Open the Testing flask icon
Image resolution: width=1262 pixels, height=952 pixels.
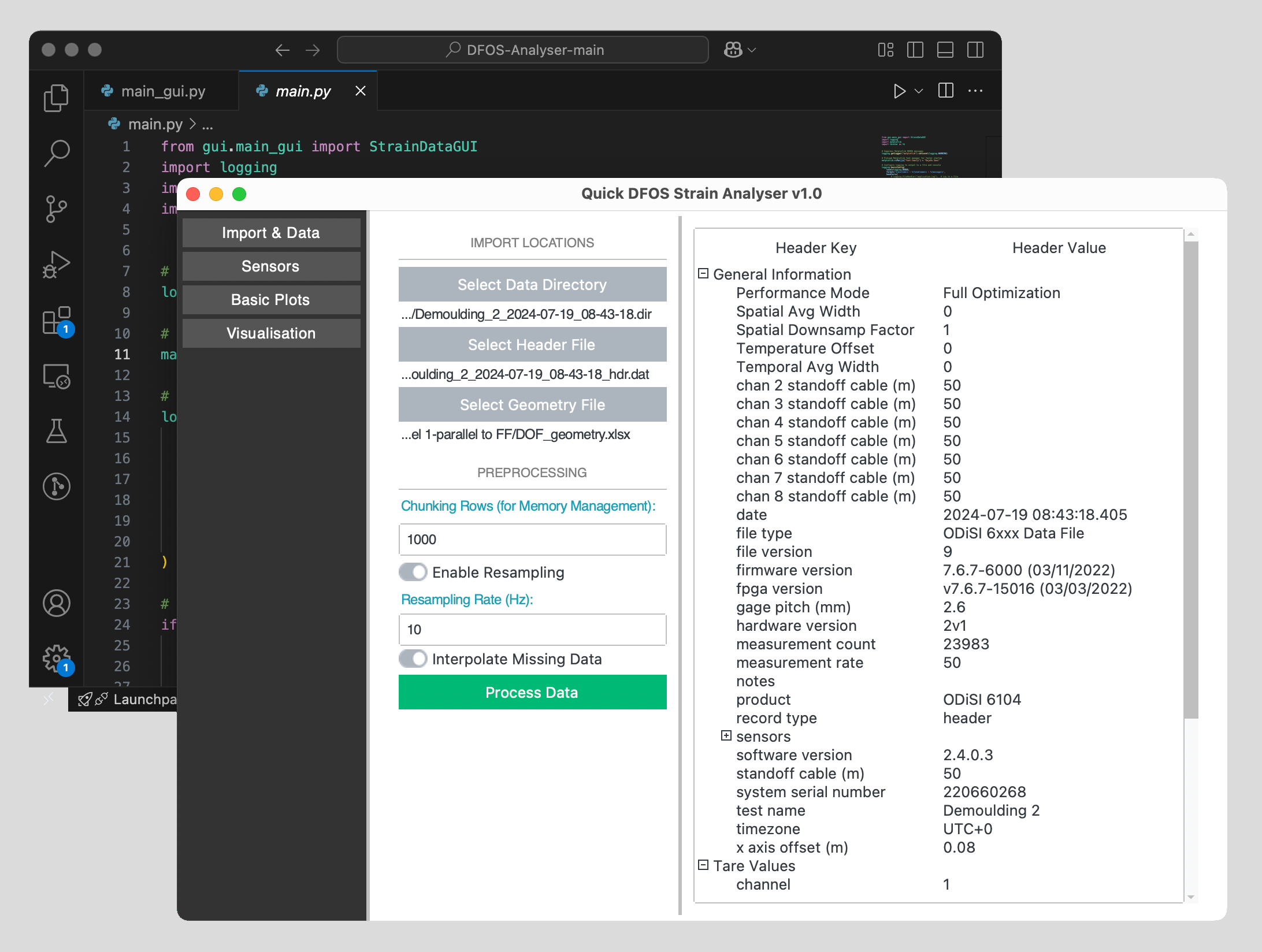tap(56, 431)
